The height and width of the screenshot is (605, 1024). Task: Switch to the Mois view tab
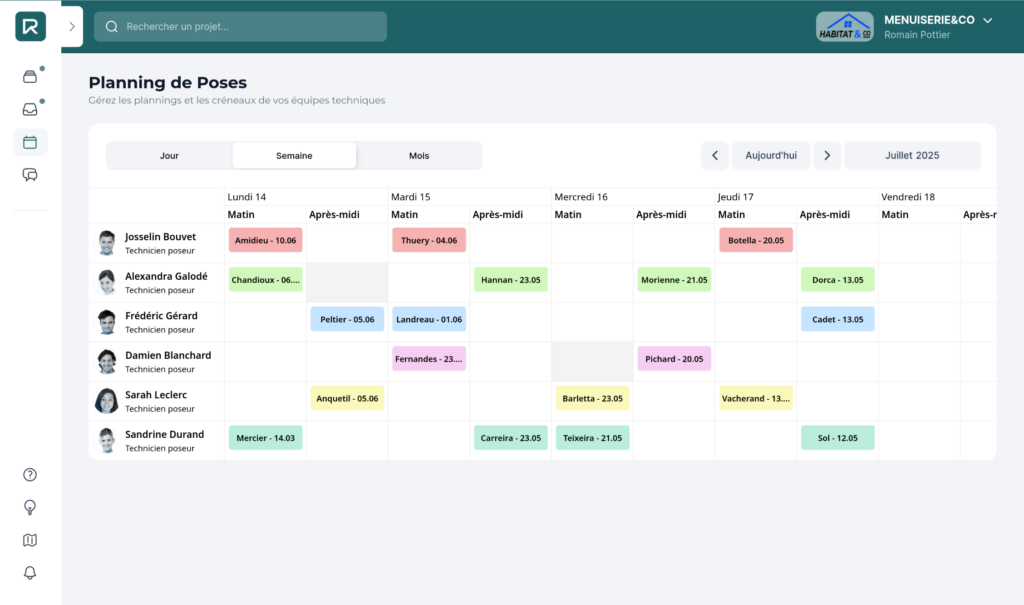click(419, 156)
